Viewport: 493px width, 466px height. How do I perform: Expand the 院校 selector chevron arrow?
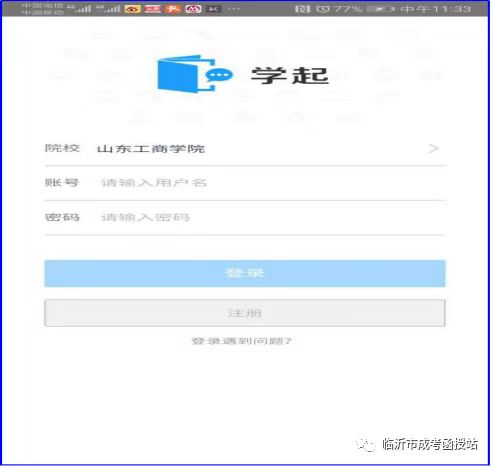[x=433, y=149]
